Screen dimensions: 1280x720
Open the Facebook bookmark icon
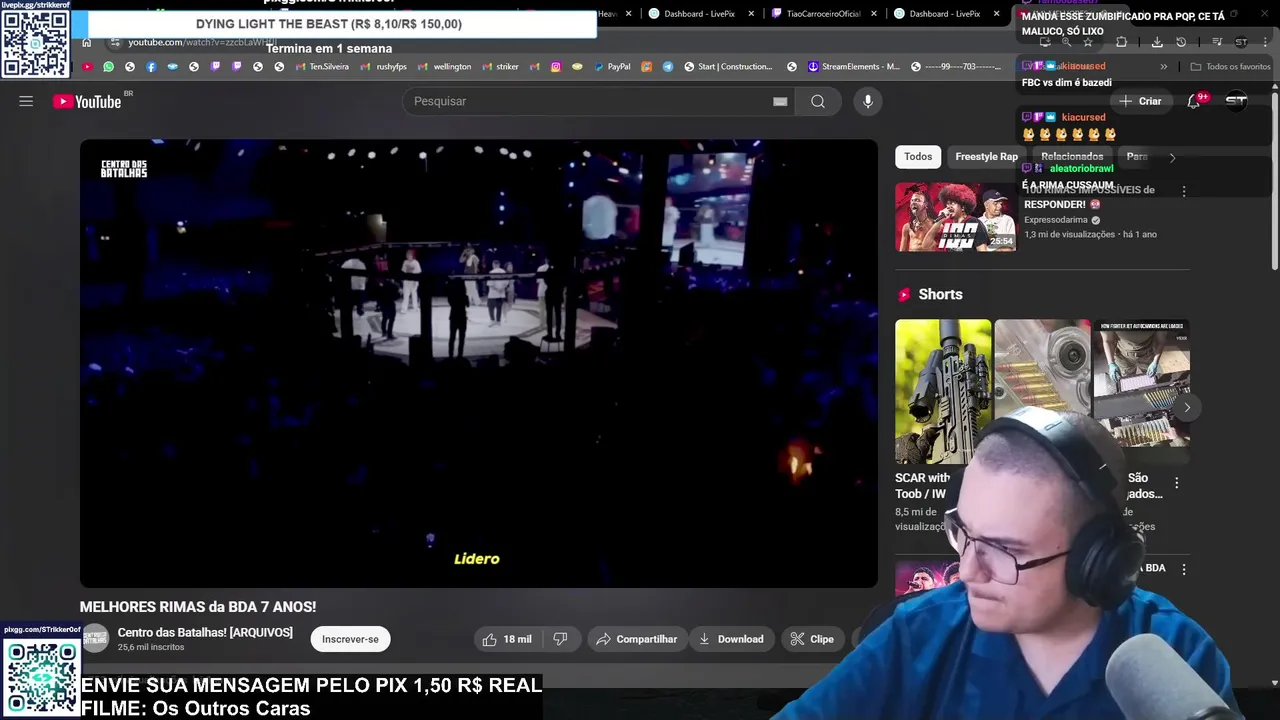click(x=151, y=67)
